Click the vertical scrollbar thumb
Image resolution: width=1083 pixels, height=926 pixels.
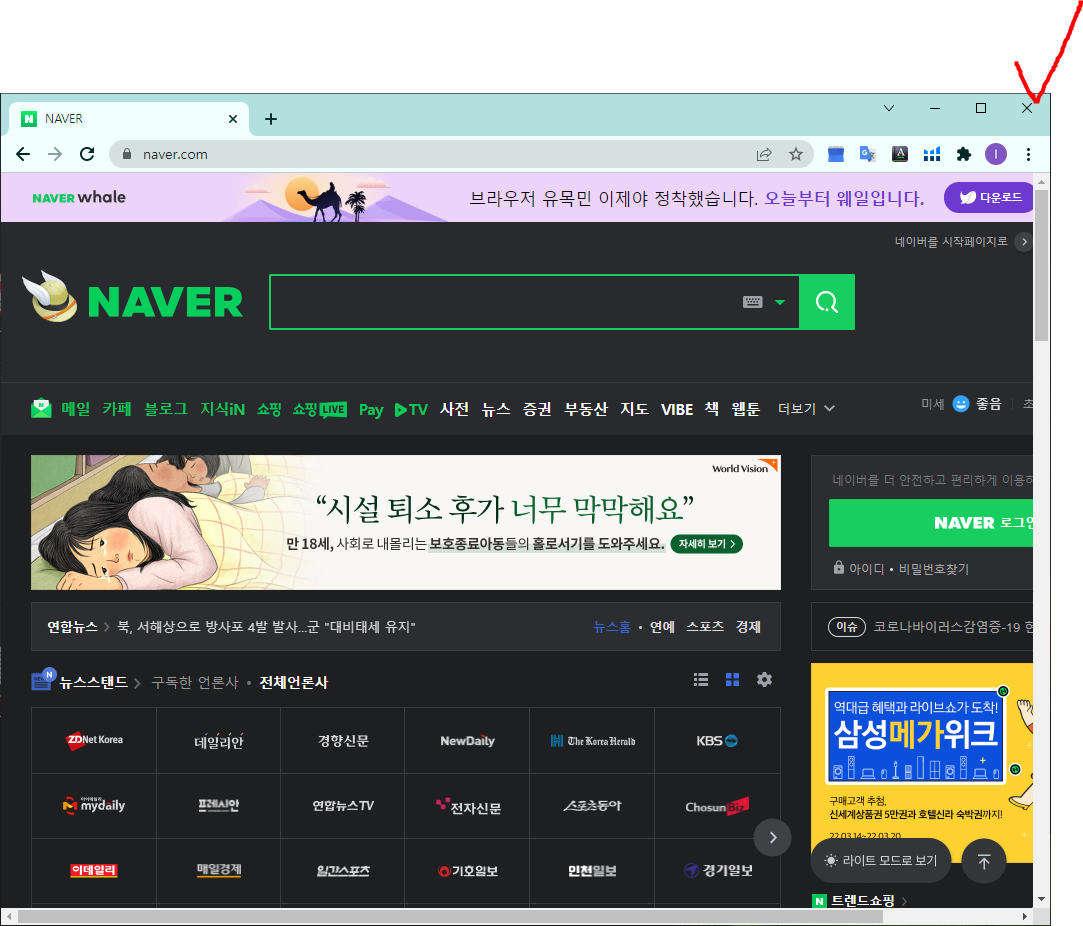1042,266
